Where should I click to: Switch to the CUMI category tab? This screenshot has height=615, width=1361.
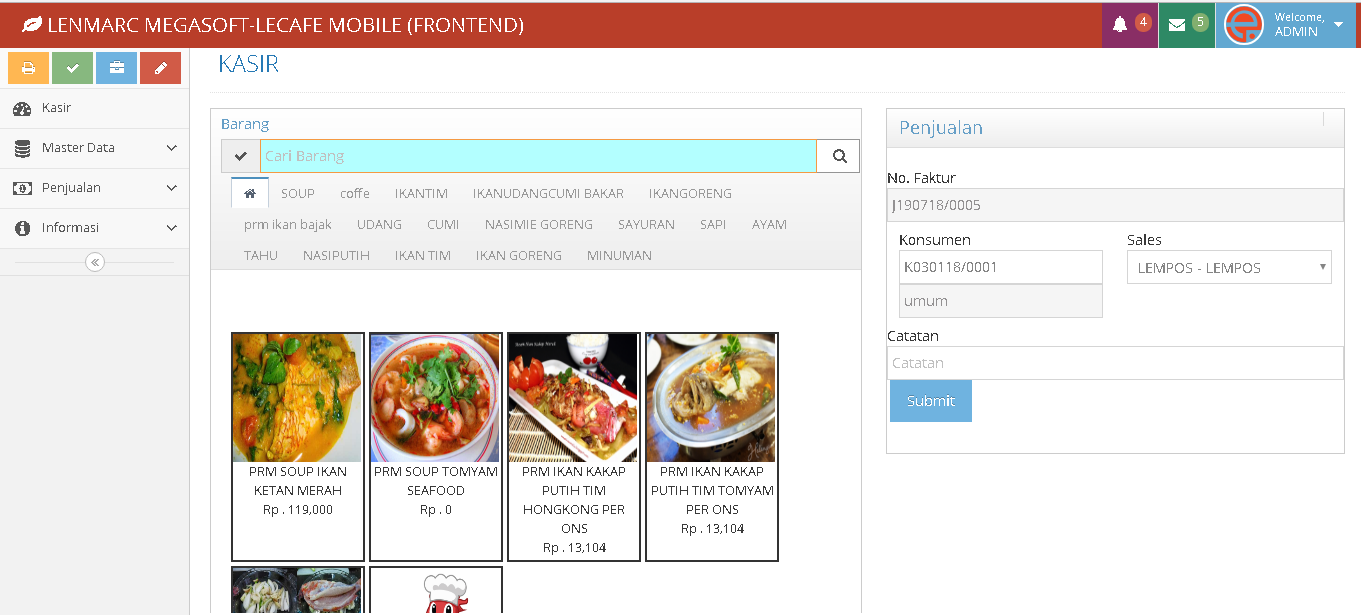[x=443, y=224]
